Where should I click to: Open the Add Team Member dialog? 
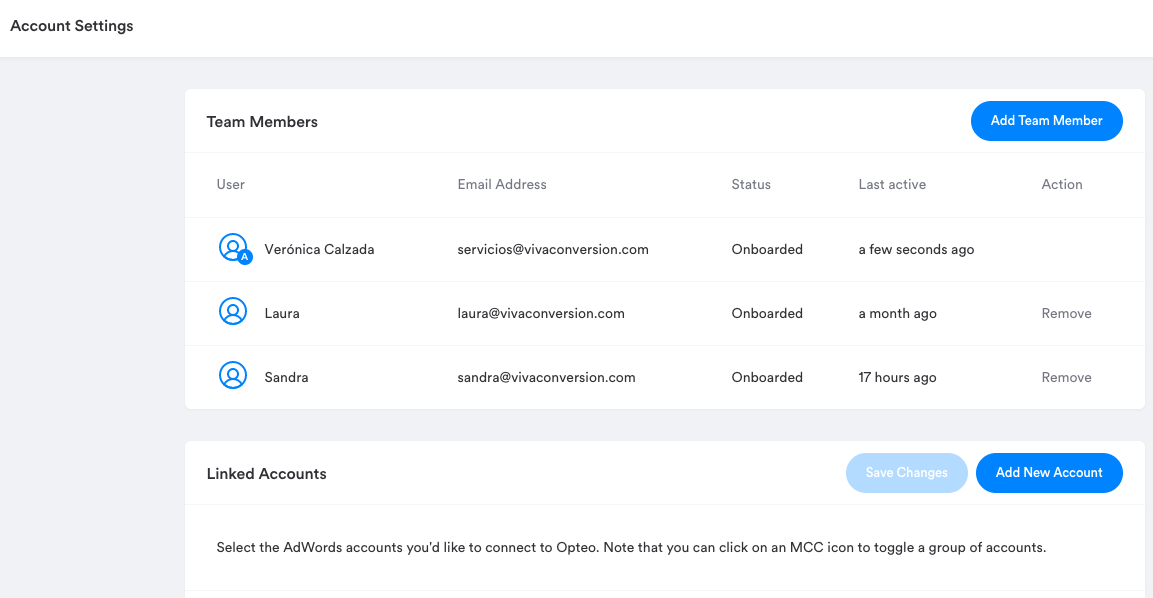pyautogui.click(x=1046, y=121)
